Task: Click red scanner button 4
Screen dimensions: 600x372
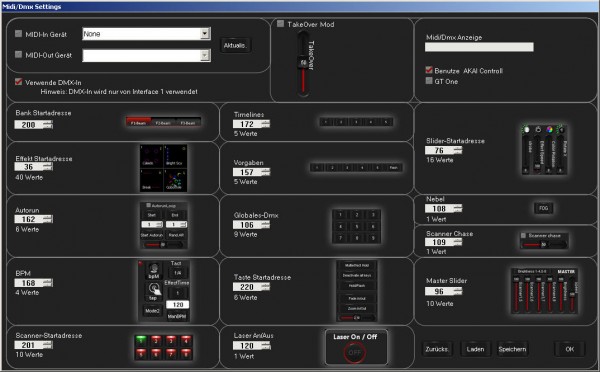Action: [186, 340]
